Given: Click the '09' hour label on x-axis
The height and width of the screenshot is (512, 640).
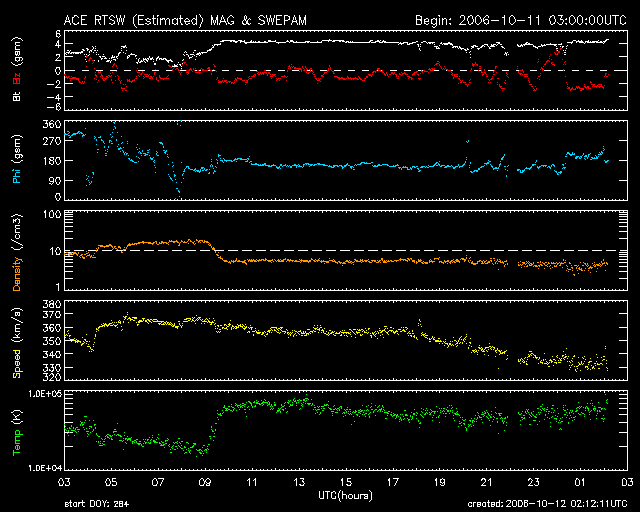Looking at the screenshot, I should click(x=205, y=482).
